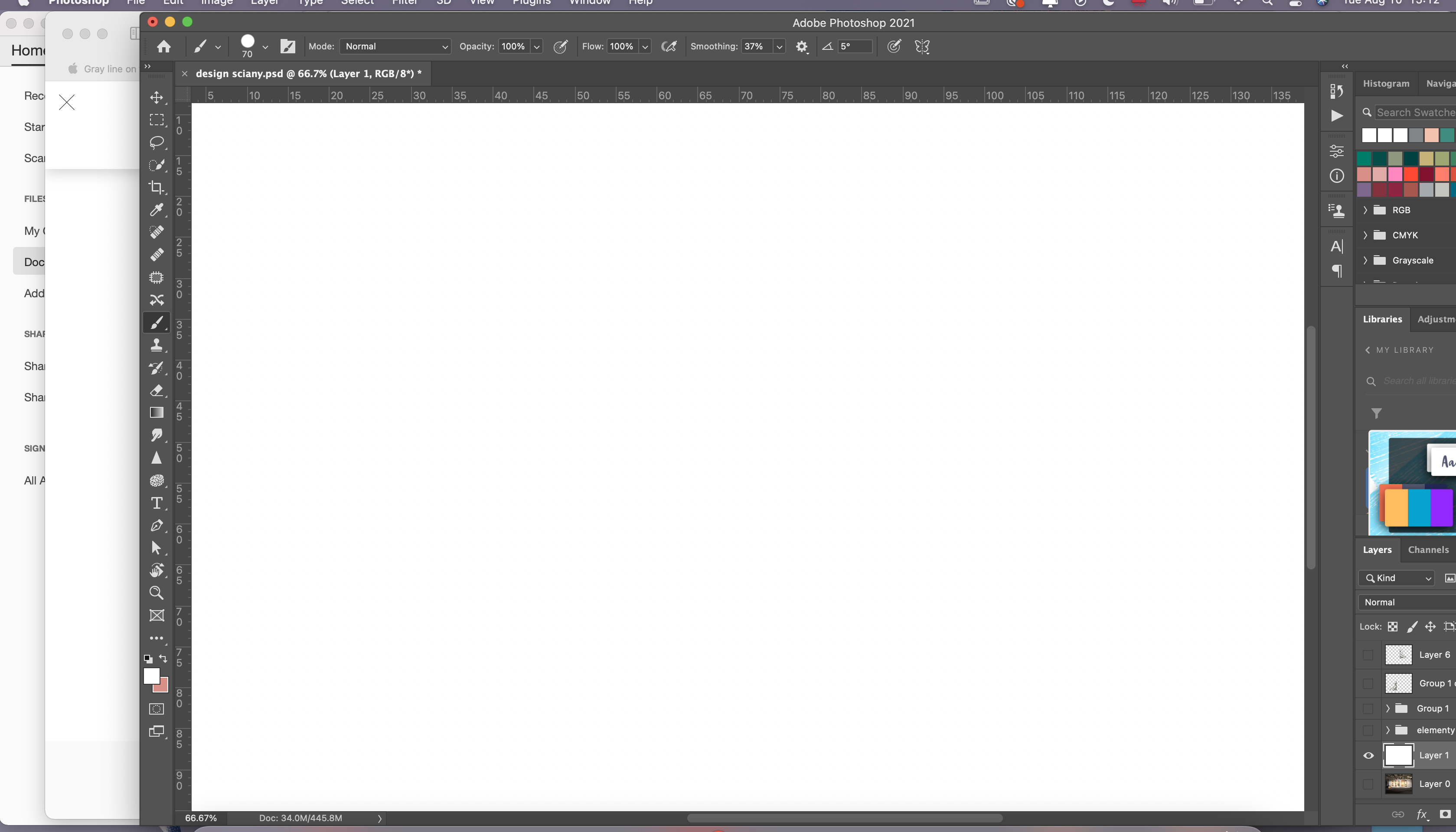Go back to MY LIBRARY list

[1368, 350]
